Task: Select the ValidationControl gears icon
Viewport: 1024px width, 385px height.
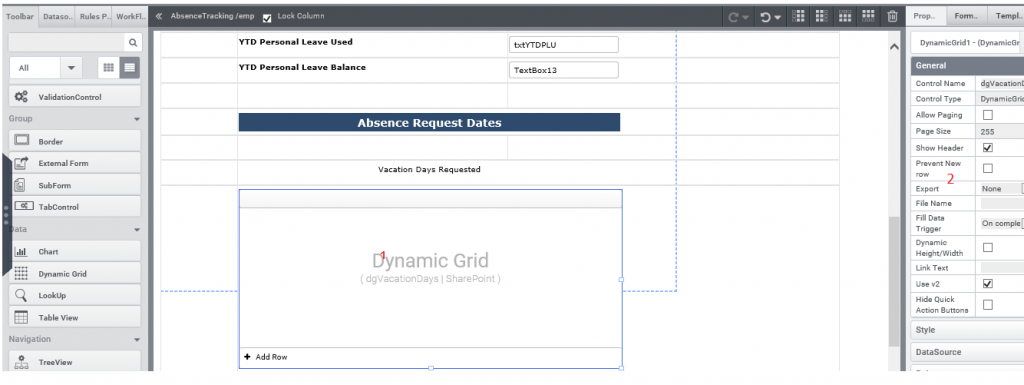Action: pyautogui.click(x=21, y=97)
